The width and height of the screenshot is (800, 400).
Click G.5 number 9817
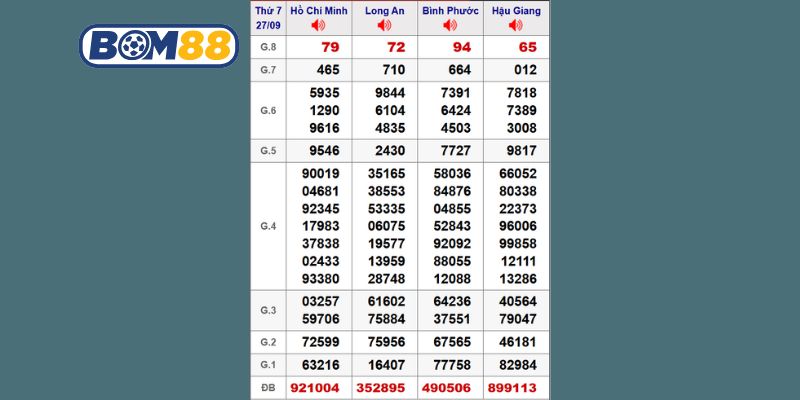[x=522, y=151]
